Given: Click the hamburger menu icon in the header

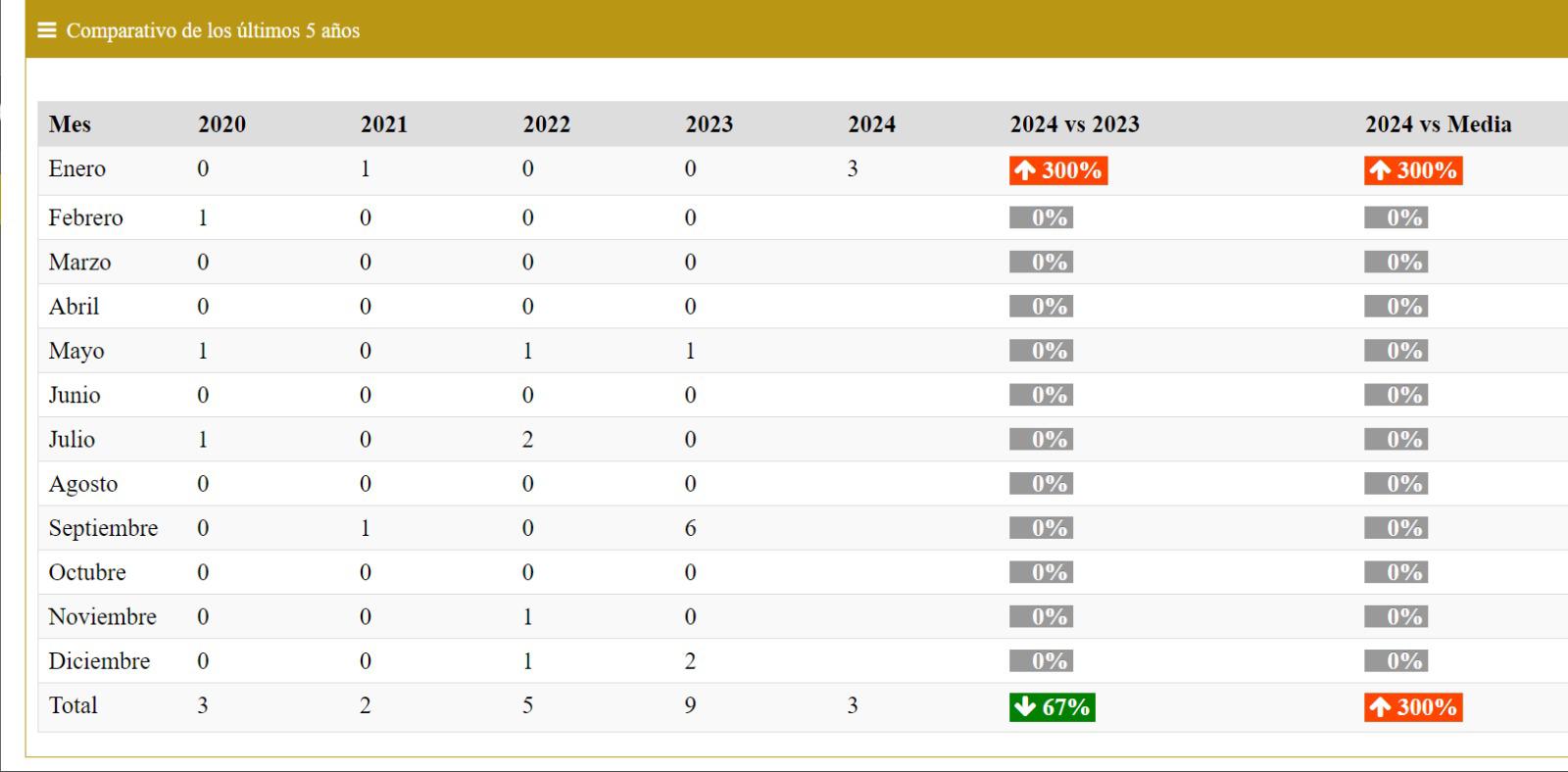Looking at the screenshot, I should [x=46, y=30].
